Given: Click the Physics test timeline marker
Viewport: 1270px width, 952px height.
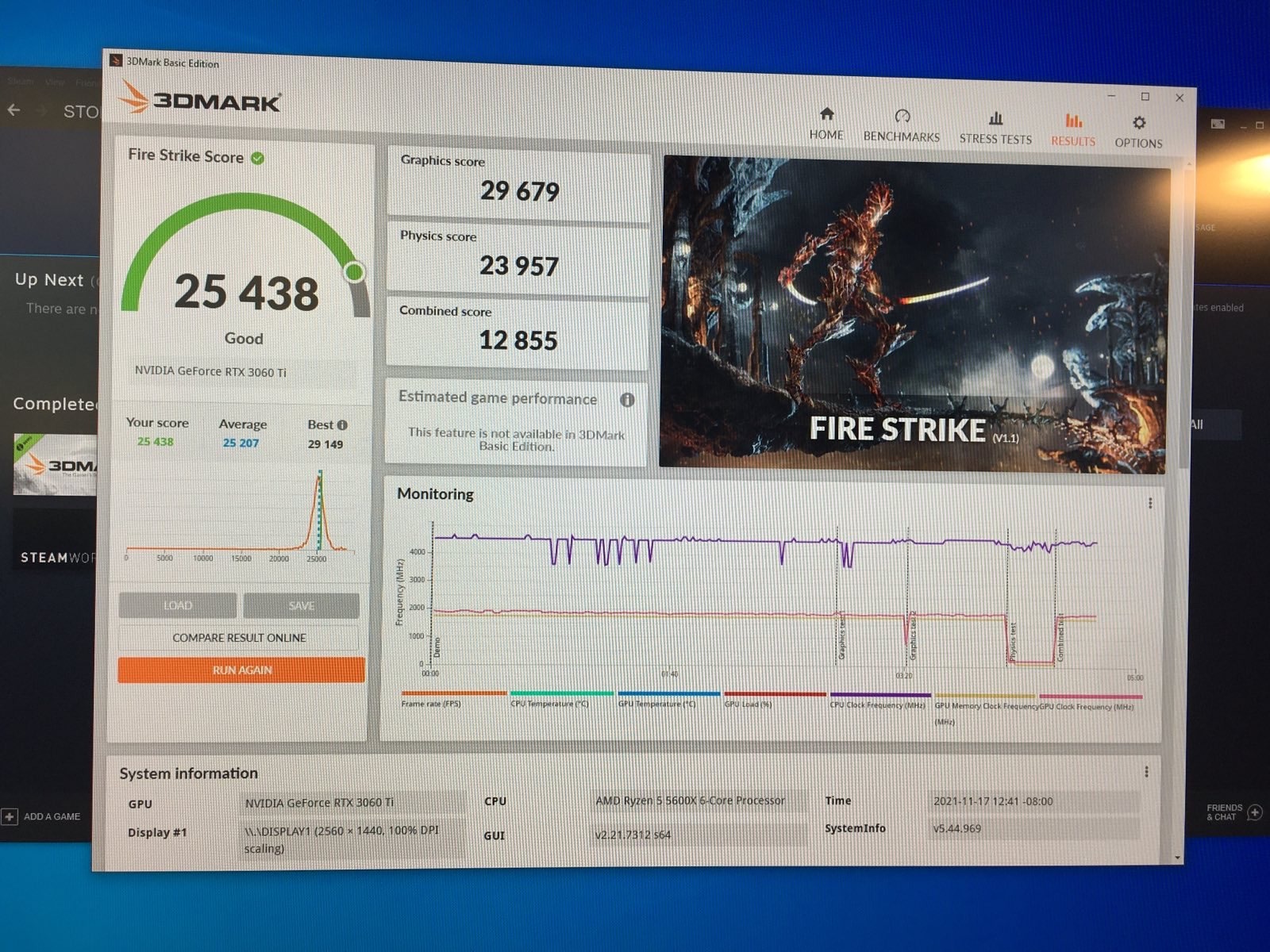Looking at the screenshot, I should point(1013,641).
